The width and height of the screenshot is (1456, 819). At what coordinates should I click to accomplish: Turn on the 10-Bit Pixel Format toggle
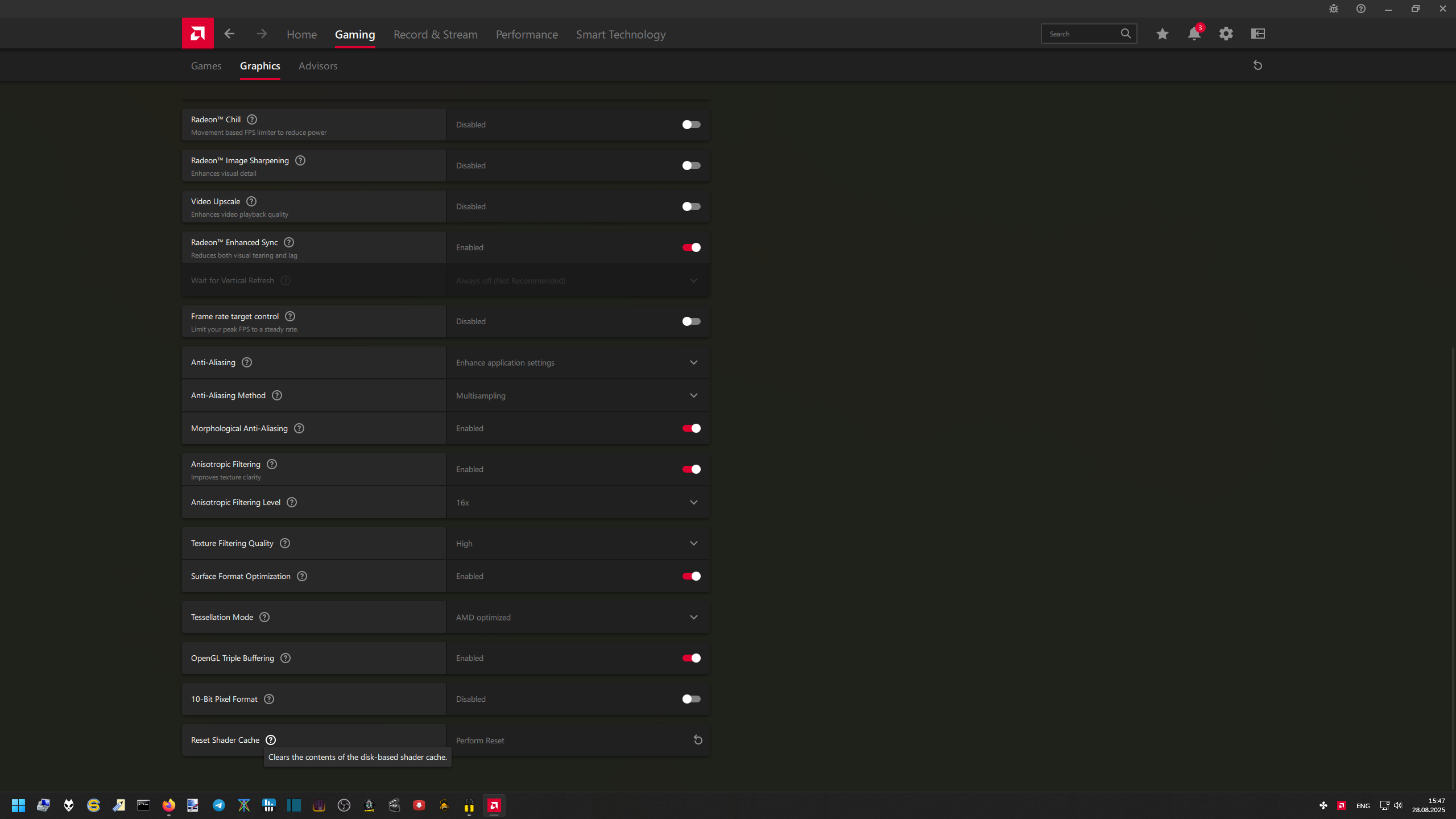click(691, 699)
